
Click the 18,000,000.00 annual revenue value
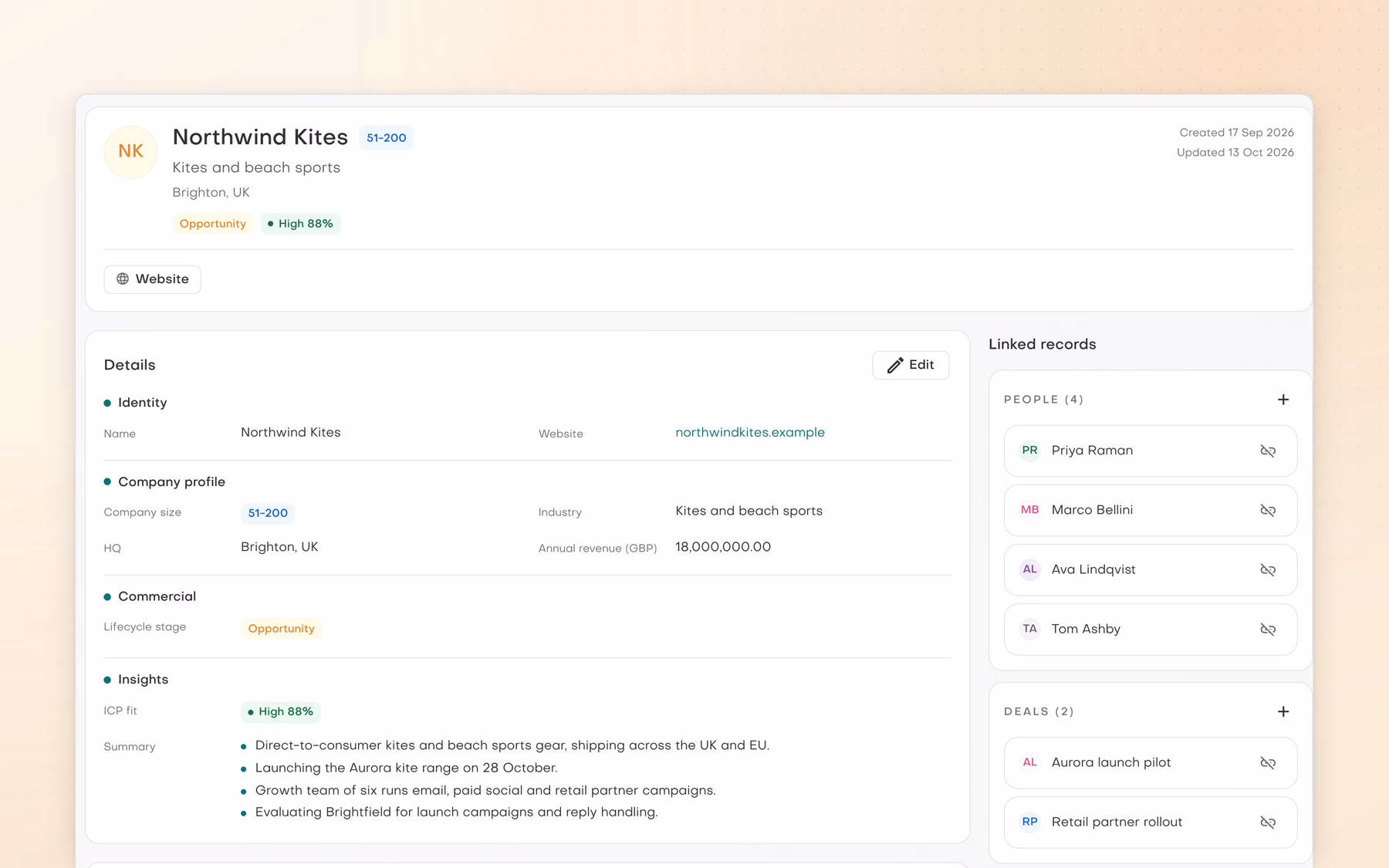723,547
